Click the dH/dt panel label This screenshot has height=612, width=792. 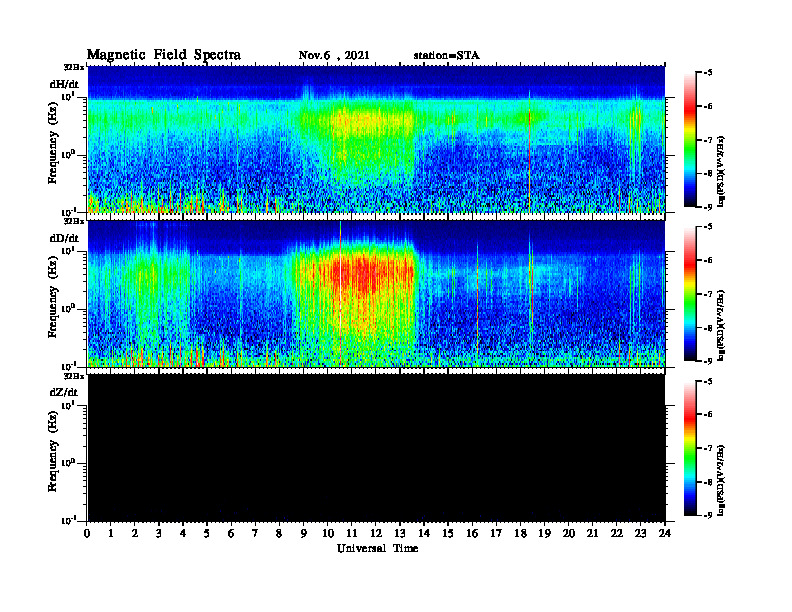[64, 84]
